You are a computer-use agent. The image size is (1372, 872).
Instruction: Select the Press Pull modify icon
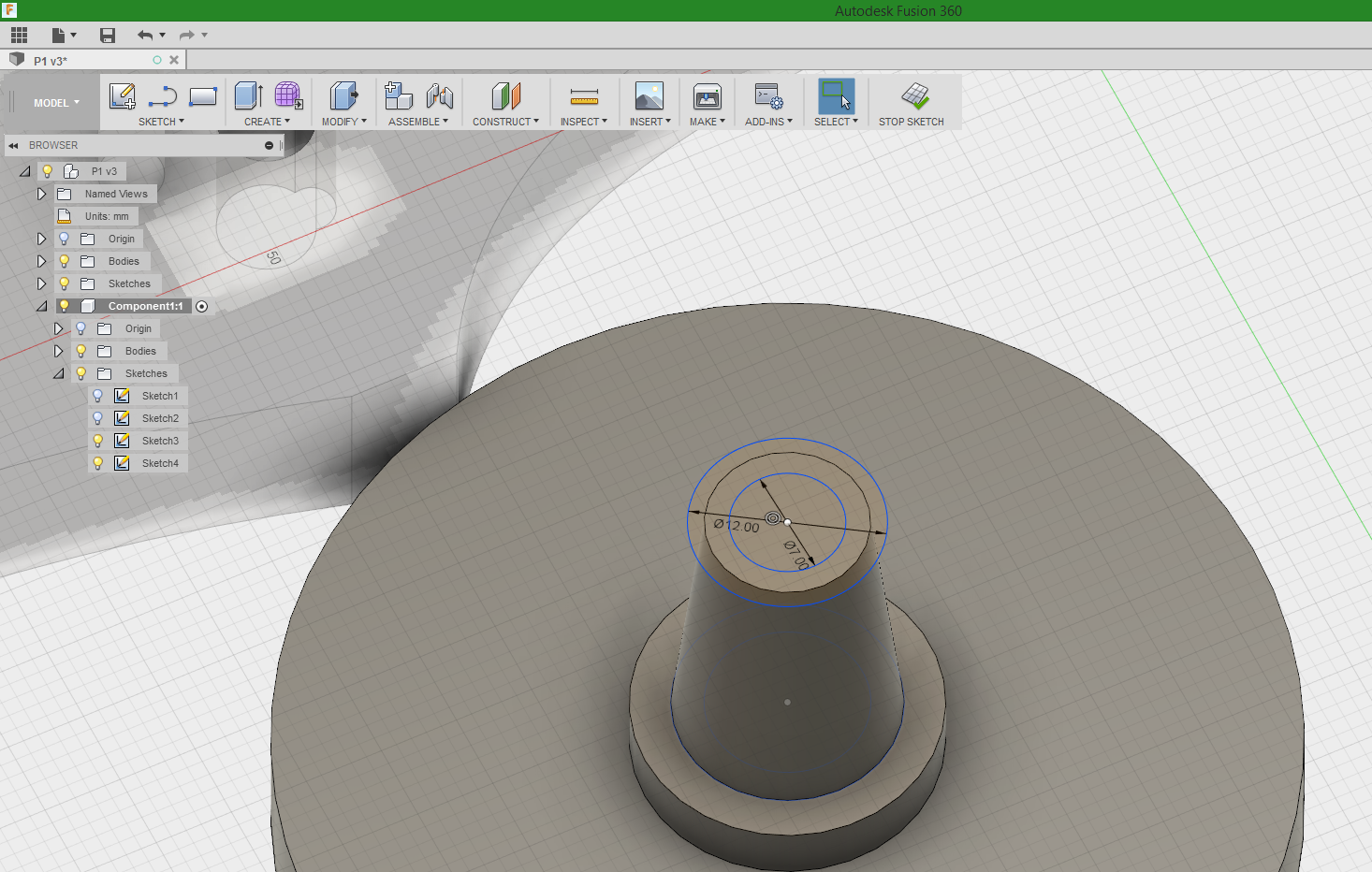(343, 96)
